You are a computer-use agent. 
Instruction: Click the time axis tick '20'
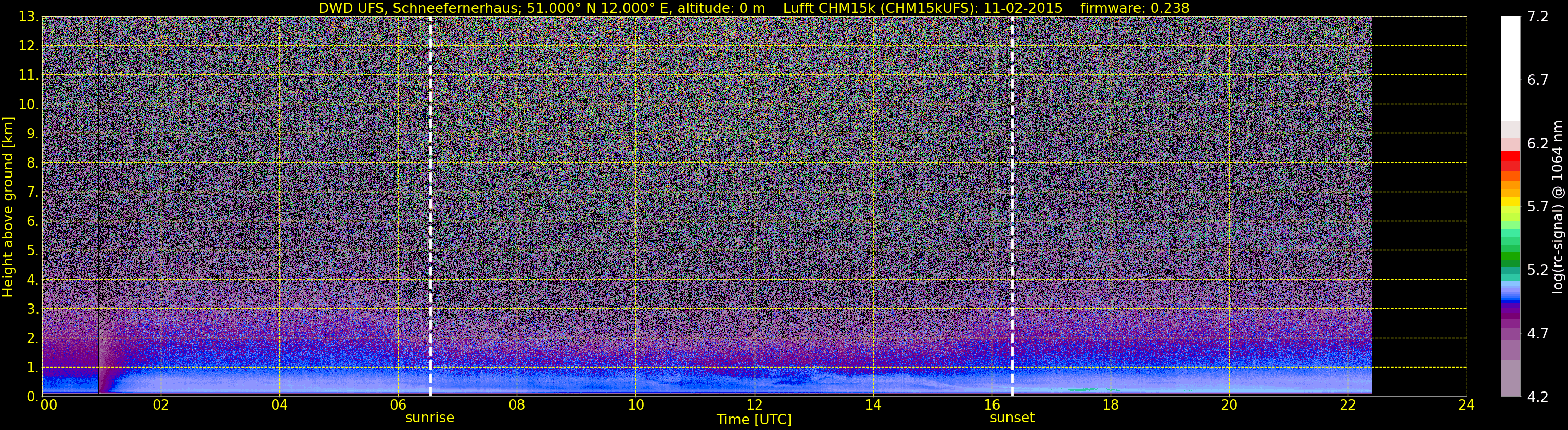click(x=1229, y=406)
